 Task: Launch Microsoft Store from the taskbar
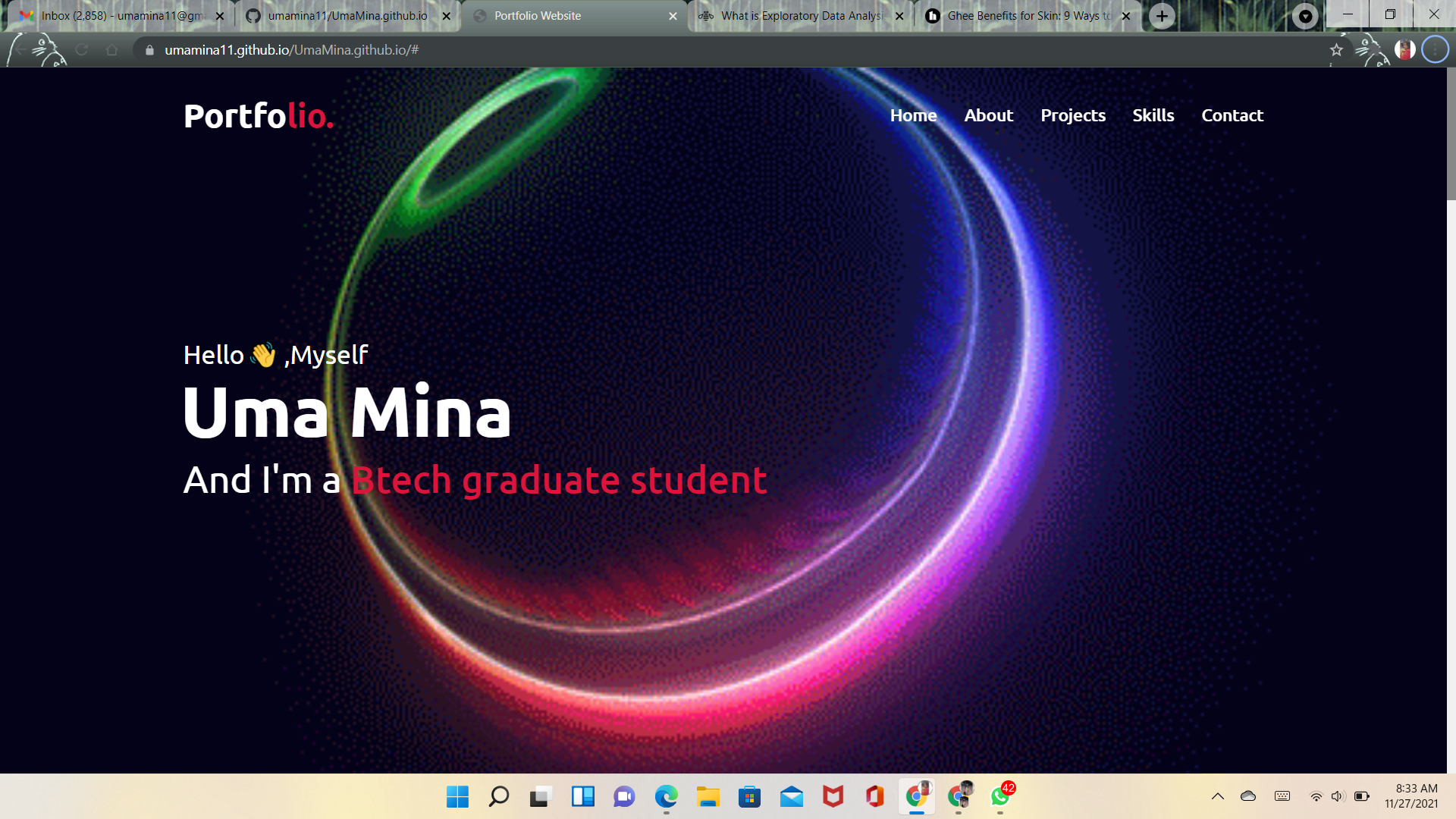(750, 797)
